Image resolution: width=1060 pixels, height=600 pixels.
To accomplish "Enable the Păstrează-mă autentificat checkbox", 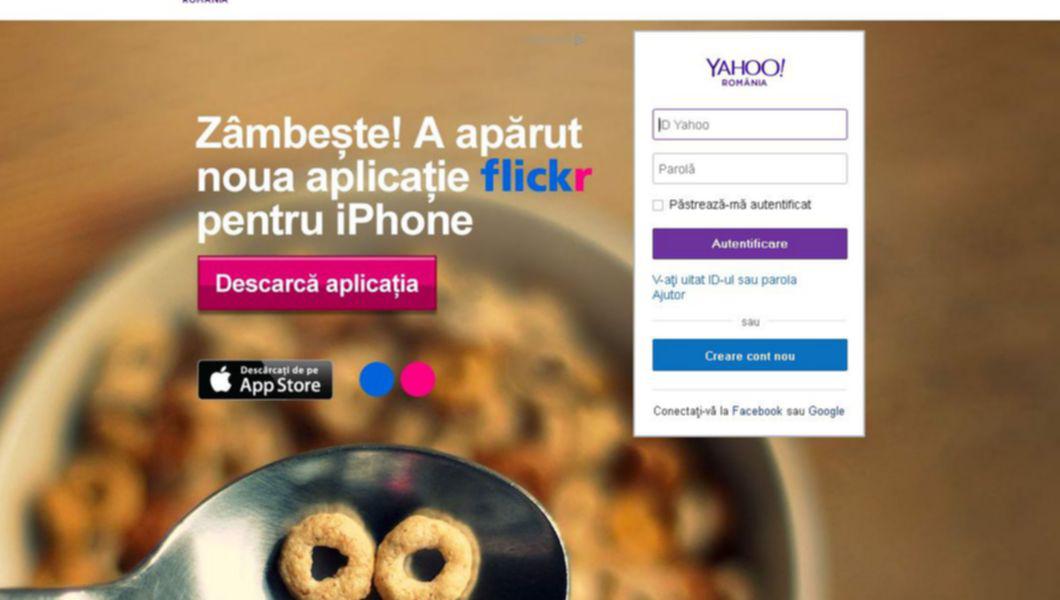I will tap(658, 205).
